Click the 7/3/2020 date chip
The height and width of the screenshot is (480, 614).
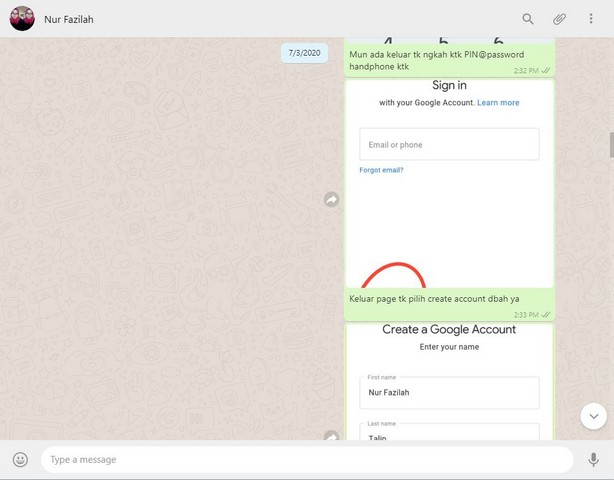pos(304,53)
